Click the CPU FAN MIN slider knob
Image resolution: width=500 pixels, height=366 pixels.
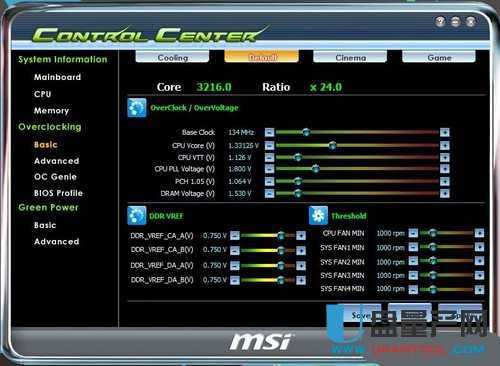tap(432, 233)
